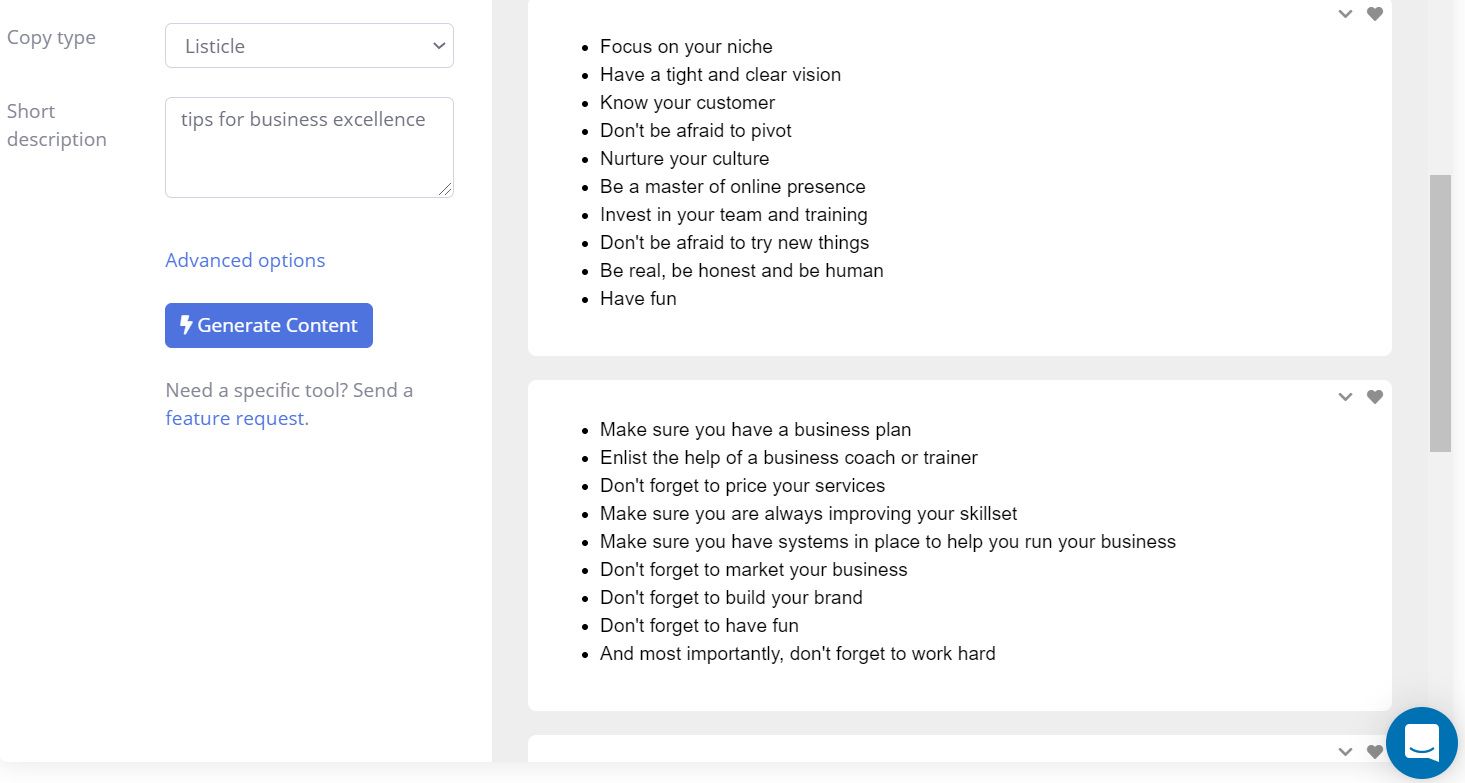Open the chat support bubble icon

pos(1421,743)
